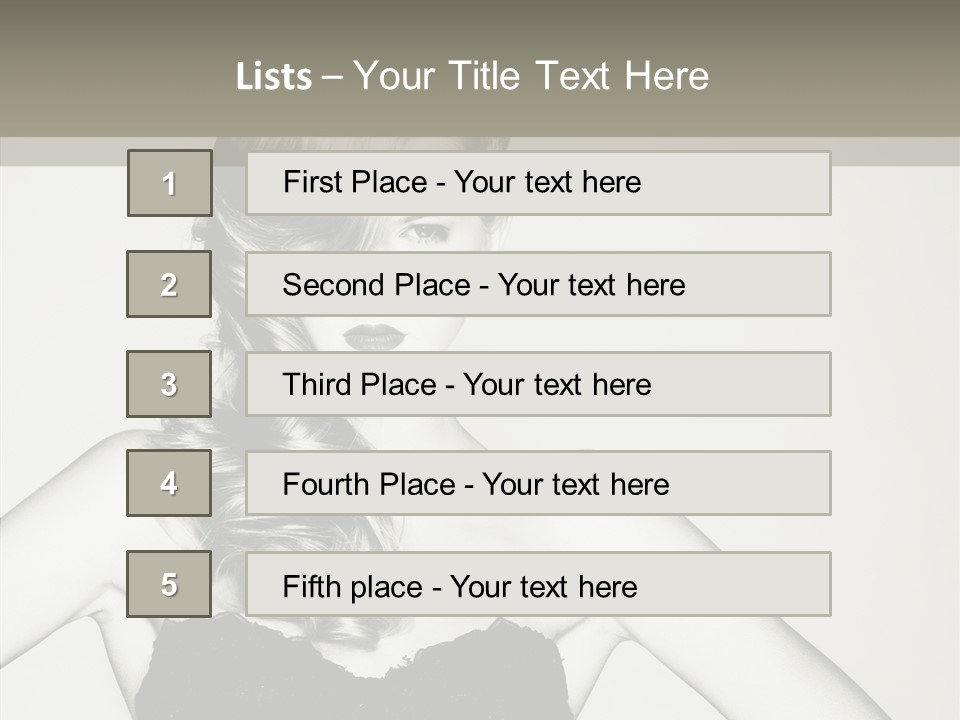The image size is (960, 720).
Task: Click the 'Second Place - Your text here' box
Action: (x=538, y=284)
